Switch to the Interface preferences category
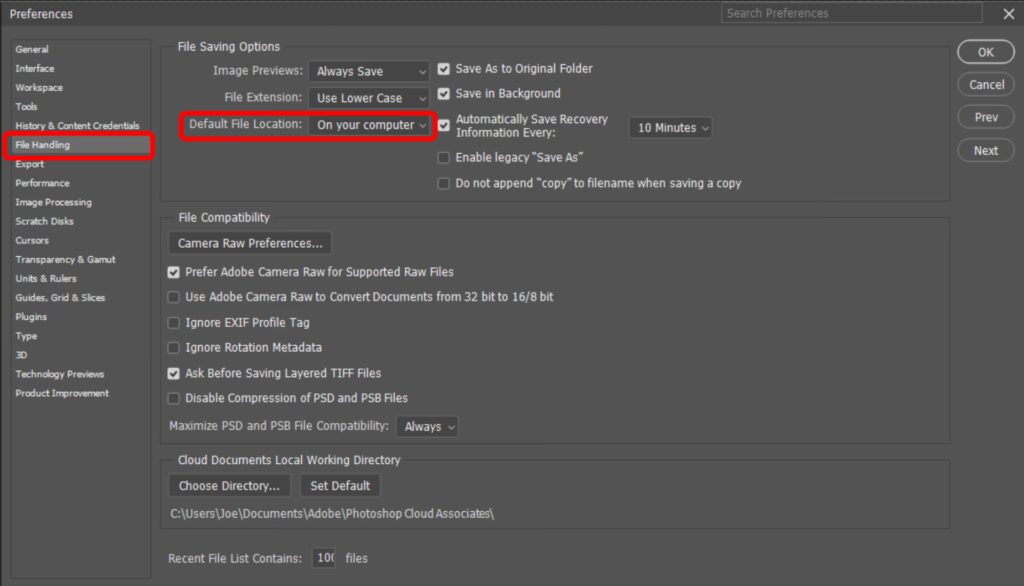The image size is (1024, 586). [35, 68]
